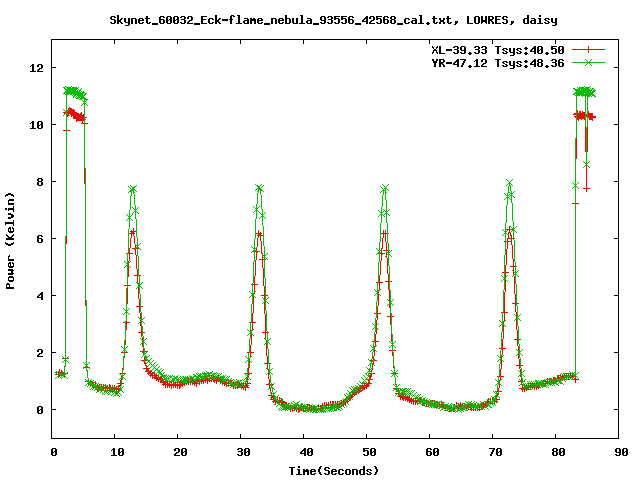
Task: Click the x-axis tick label 80
Action: click(558, 452)
